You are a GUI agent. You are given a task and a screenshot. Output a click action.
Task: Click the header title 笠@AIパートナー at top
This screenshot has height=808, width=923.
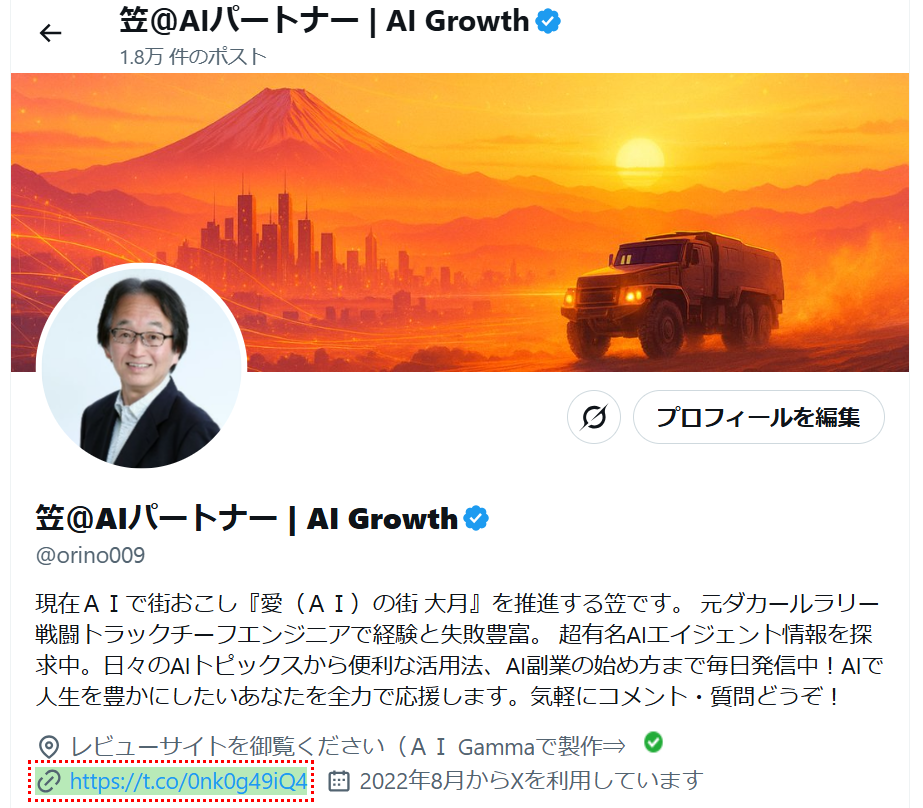tap(324, 22)
